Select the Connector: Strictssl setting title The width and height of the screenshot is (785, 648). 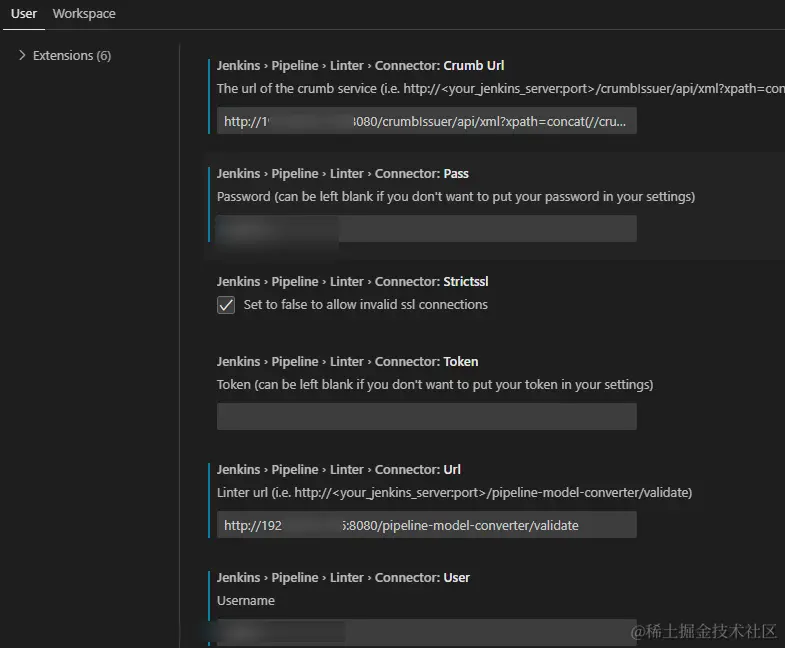pyautogui.click(x=352, y=282)
